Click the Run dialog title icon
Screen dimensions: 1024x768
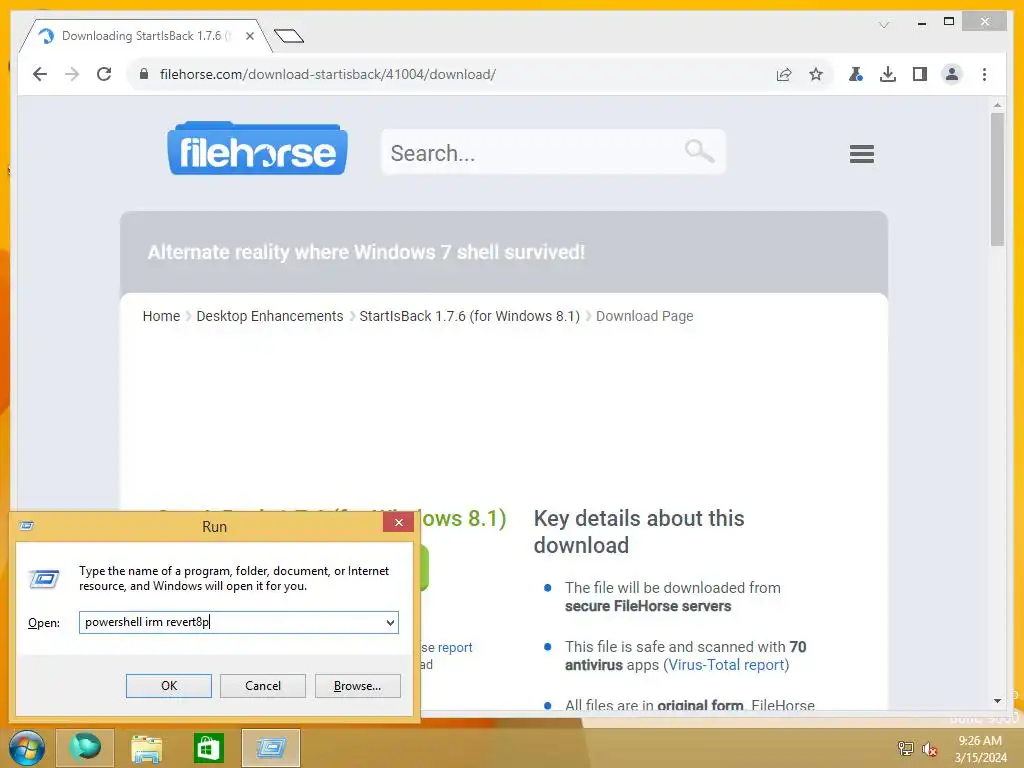(27, 526)
